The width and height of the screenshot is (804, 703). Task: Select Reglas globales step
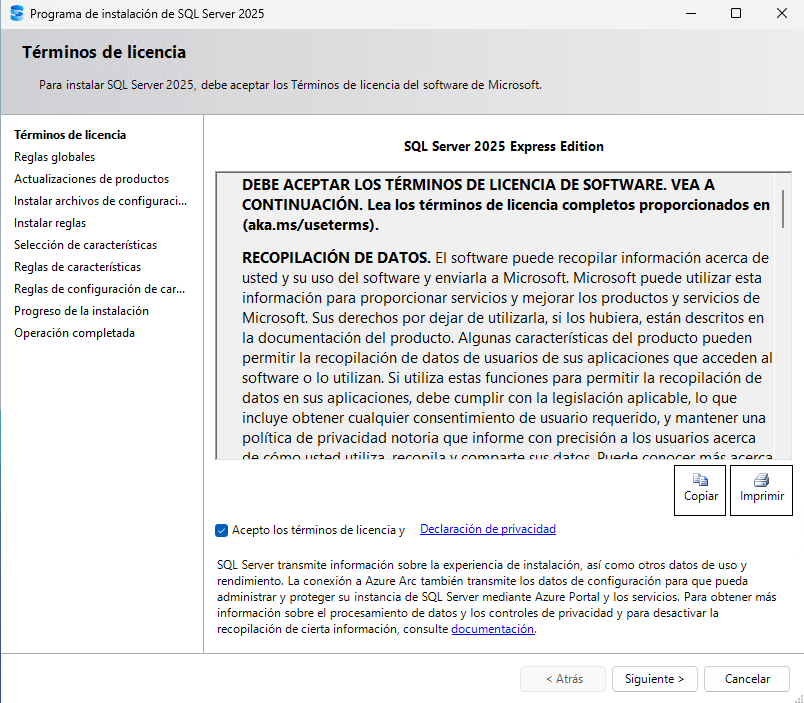tap(54, 157)
